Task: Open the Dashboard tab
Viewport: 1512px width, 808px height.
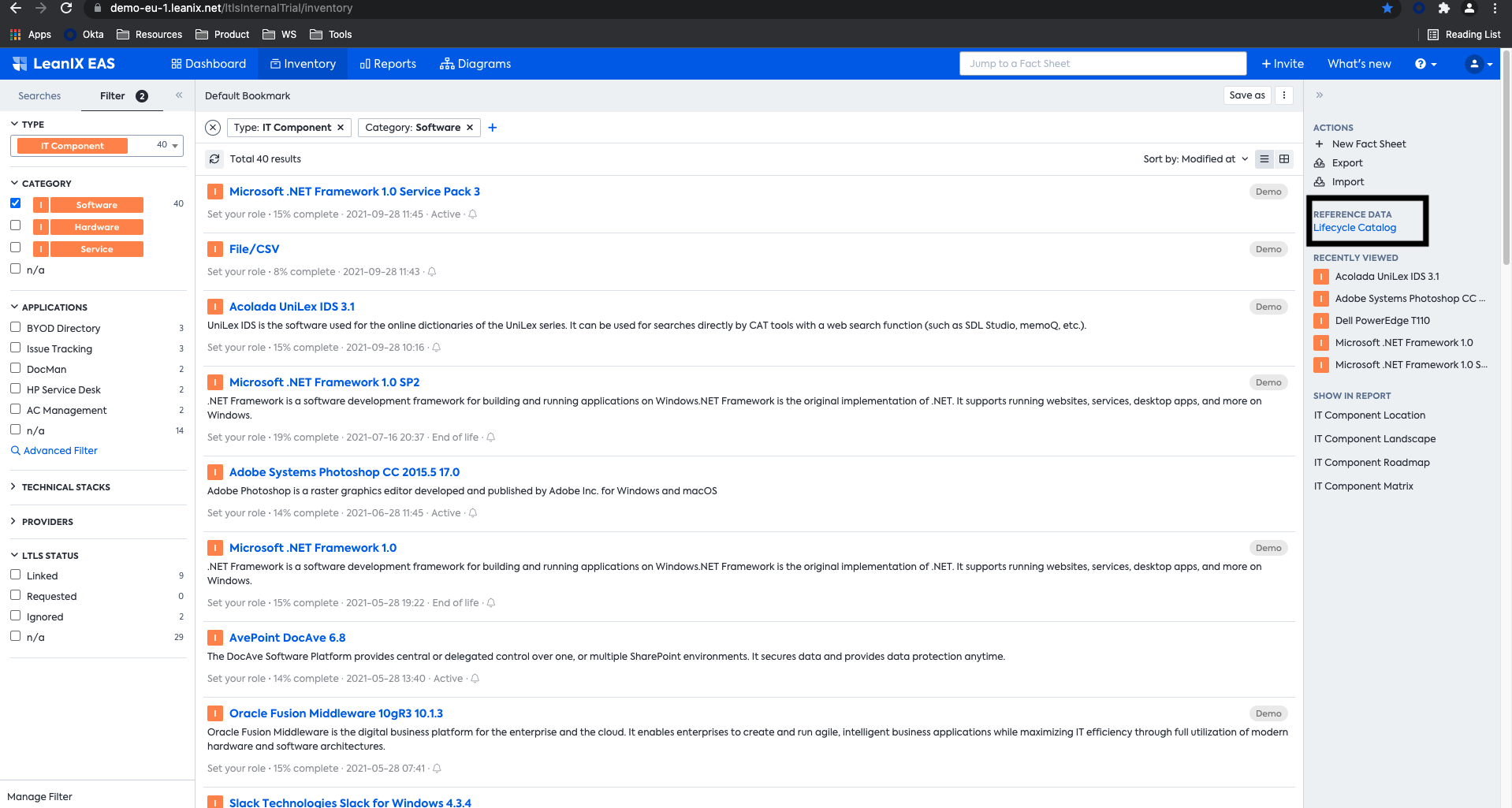Action: (x=209, y=64)
